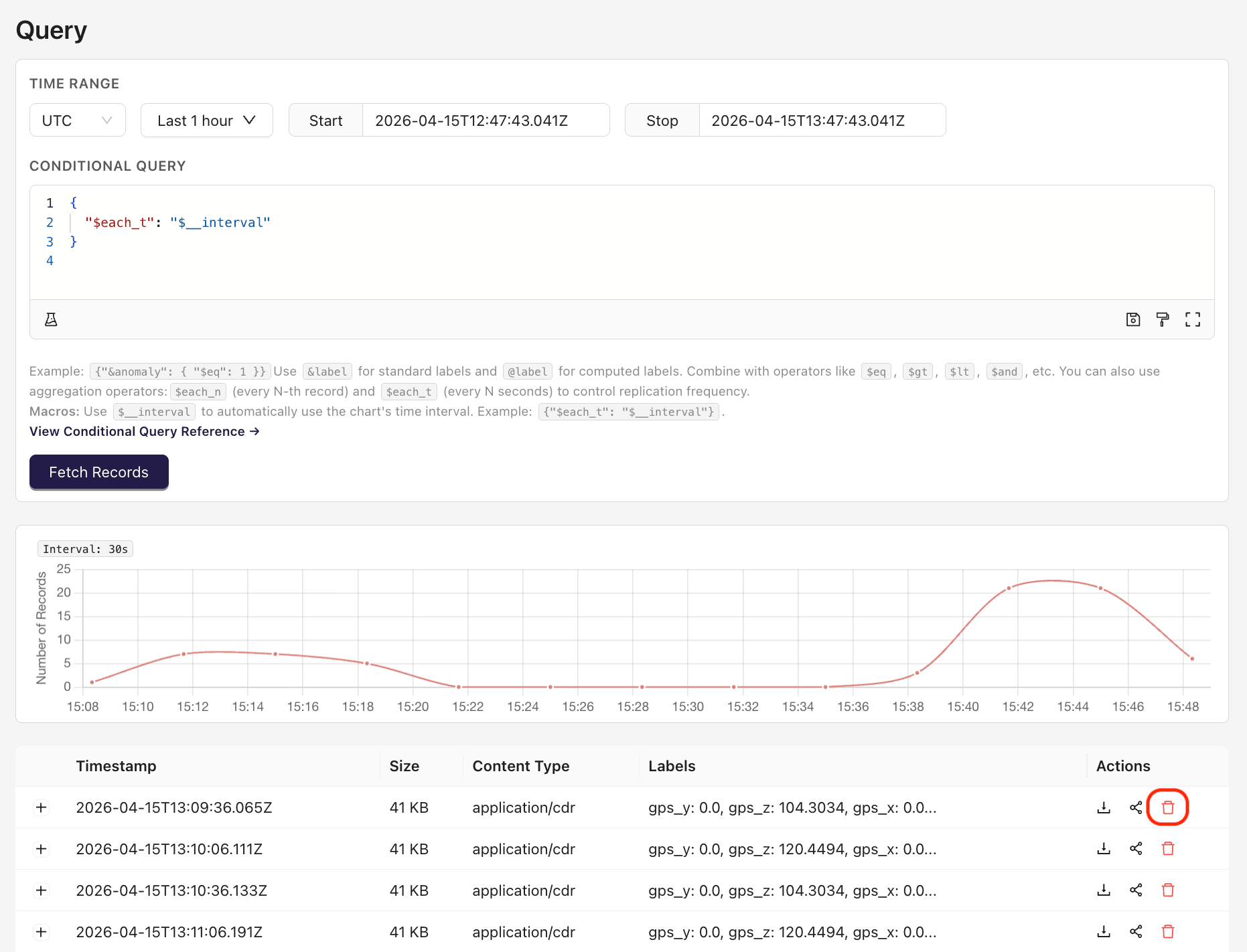The height and width of the screenshot is (952, 1247).
Task: Expand the 13:09:36.065Z row
Action: click(x=42, y=807)
